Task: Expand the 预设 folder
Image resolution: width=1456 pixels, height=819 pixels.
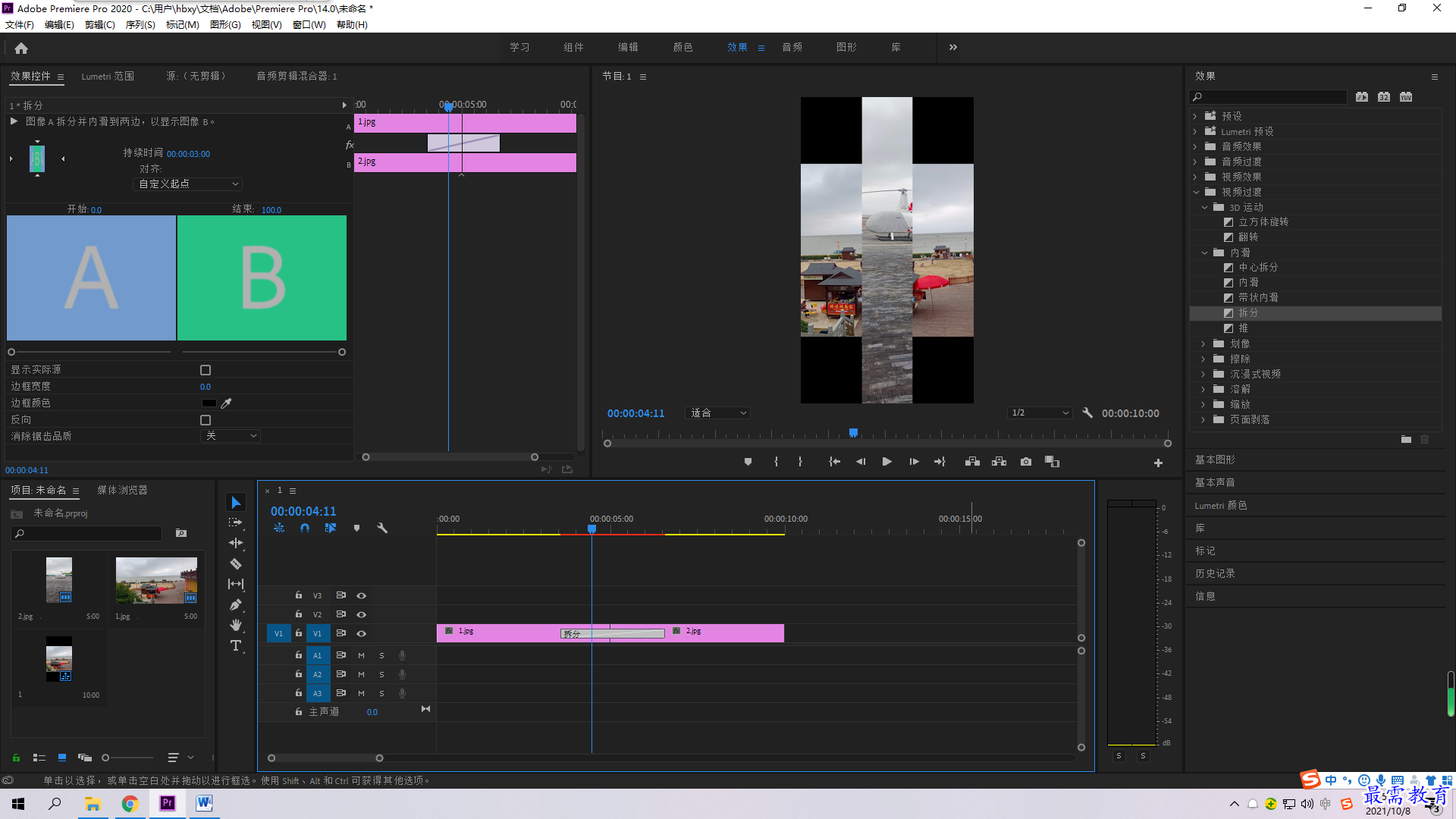Action: (x=1195, y=116)
